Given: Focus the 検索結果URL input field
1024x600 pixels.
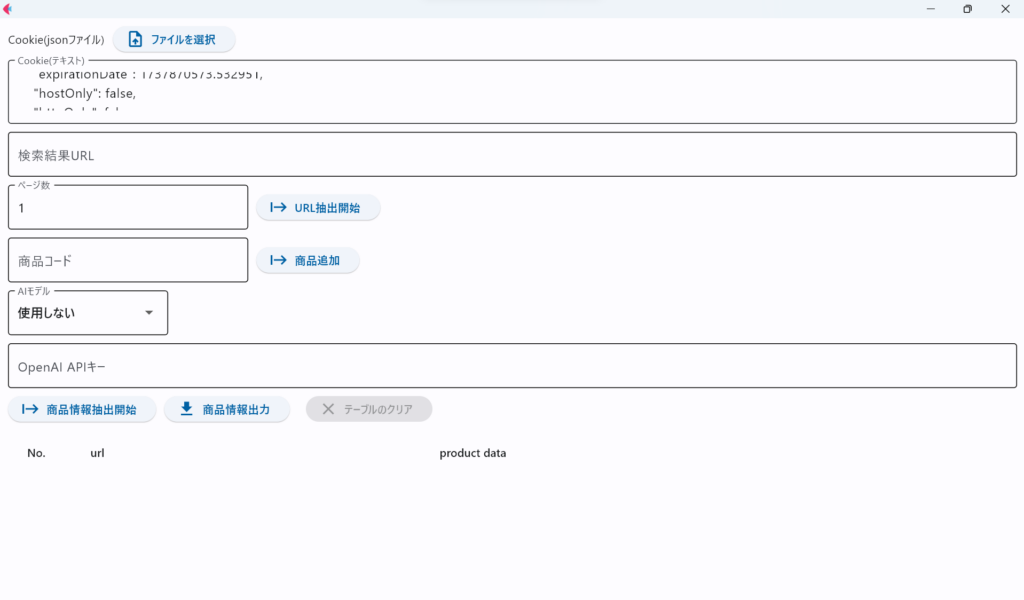Looking at the screenshot, I should point(512,155).
